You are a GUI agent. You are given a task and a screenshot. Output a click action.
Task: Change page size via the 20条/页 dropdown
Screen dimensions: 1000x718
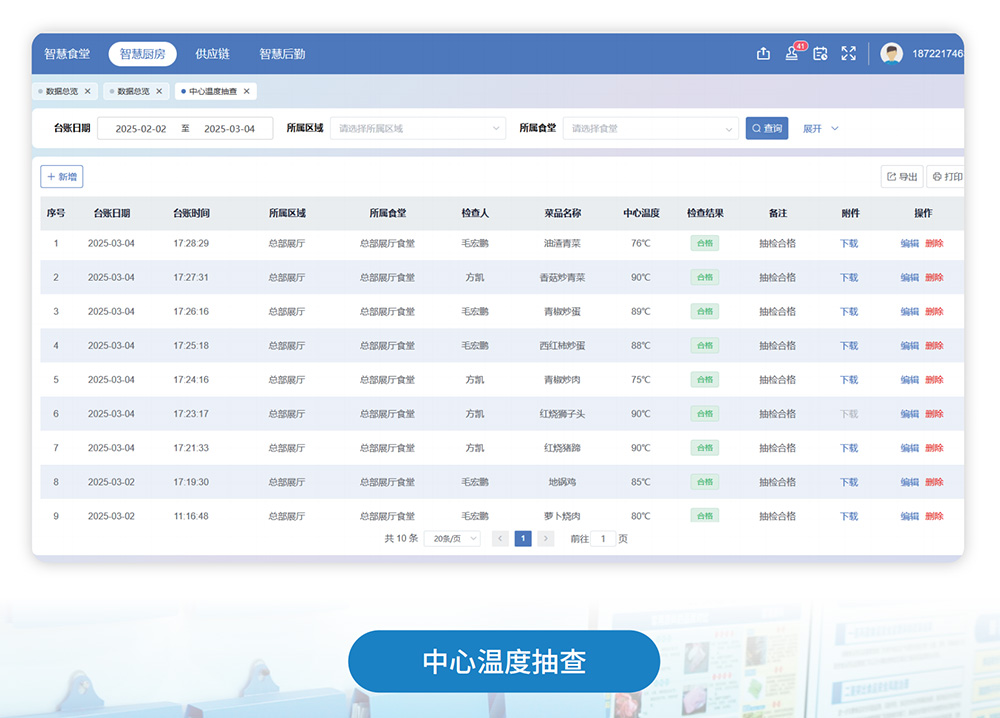click(x=452, y=537)
